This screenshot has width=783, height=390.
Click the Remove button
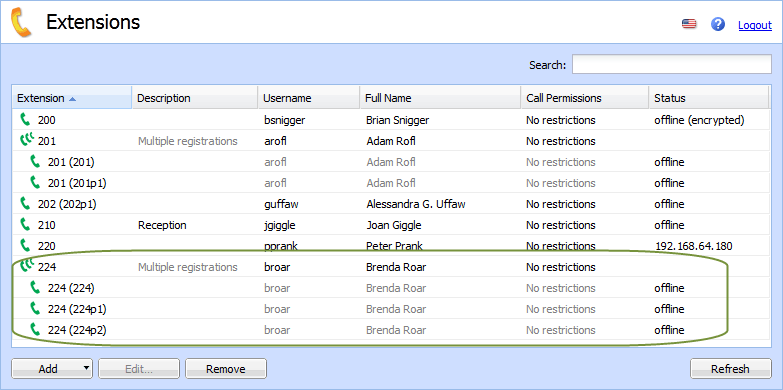[x=226, y=369]
